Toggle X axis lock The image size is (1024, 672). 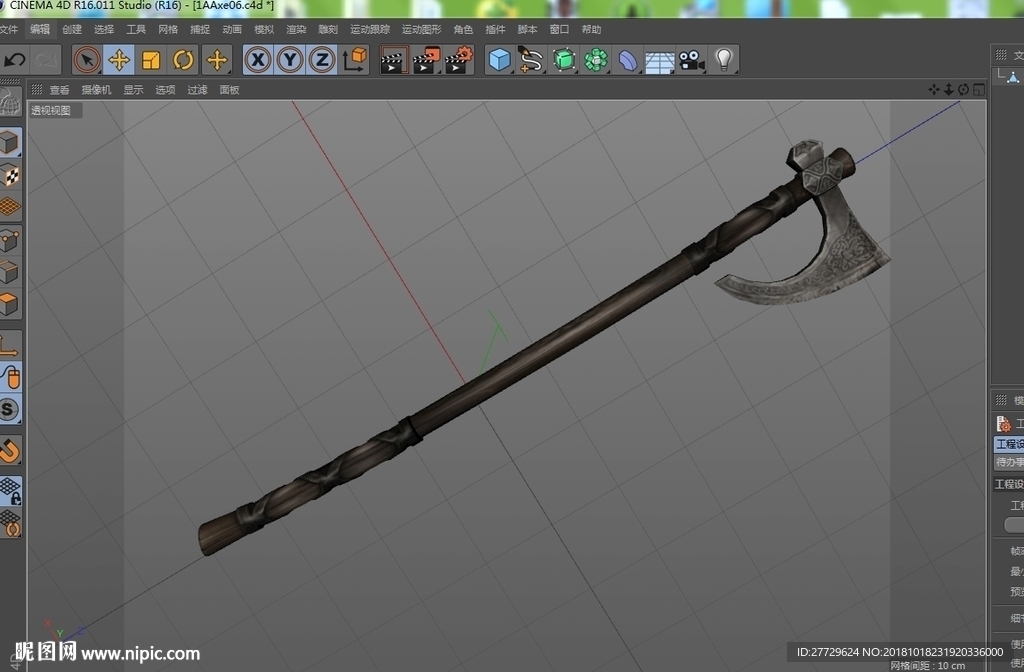coord(258,60)
